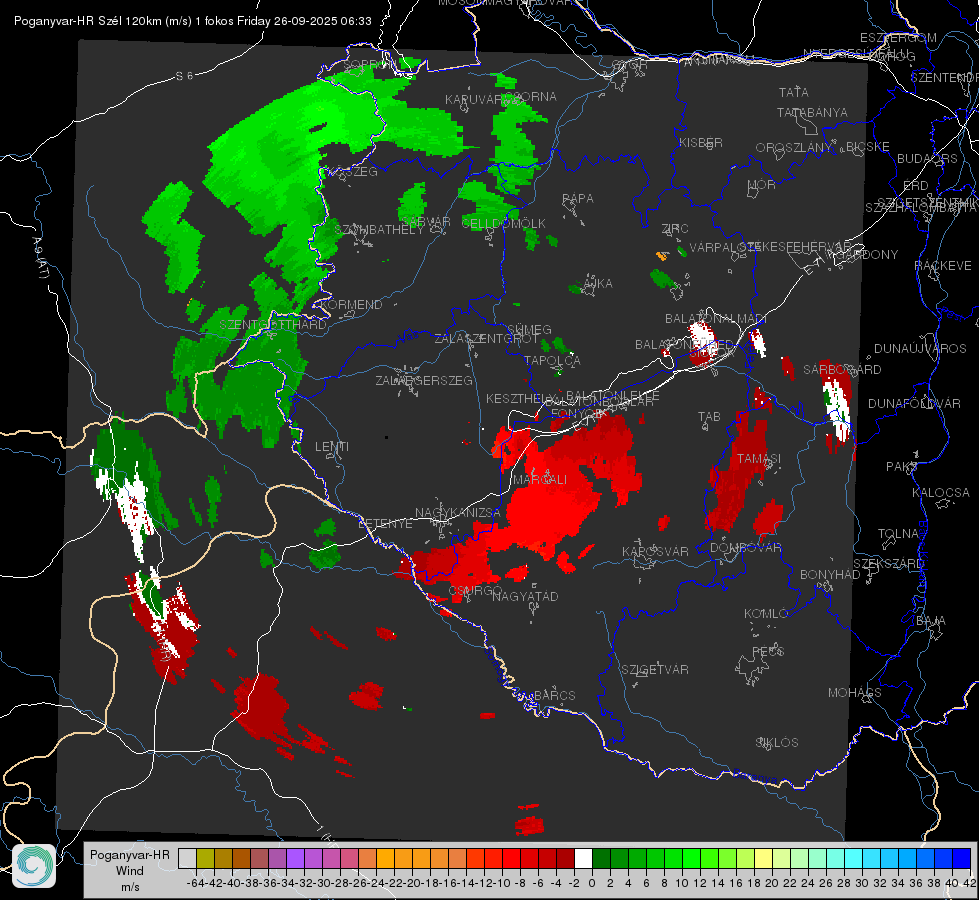This screenshot has width=979, height=900.
Task: Choose the yellow 18–20 m/s legend swatch
Action: 764,859
